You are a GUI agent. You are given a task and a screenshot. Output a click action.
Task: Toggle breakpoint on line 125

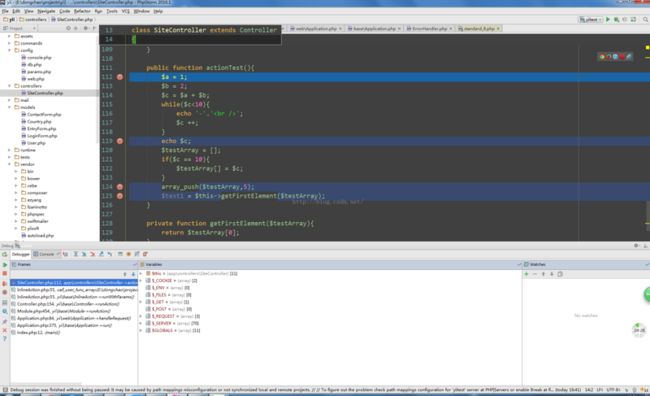120,196
